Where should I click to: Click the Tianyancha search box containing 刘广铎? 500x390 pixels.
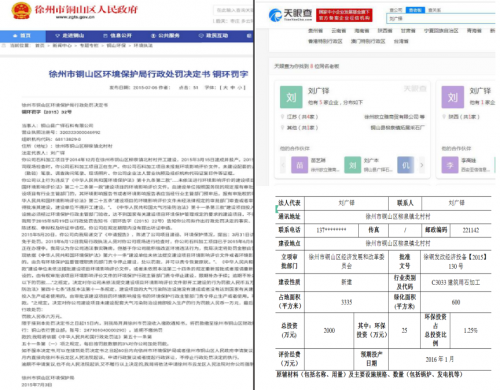coord(441,19)
